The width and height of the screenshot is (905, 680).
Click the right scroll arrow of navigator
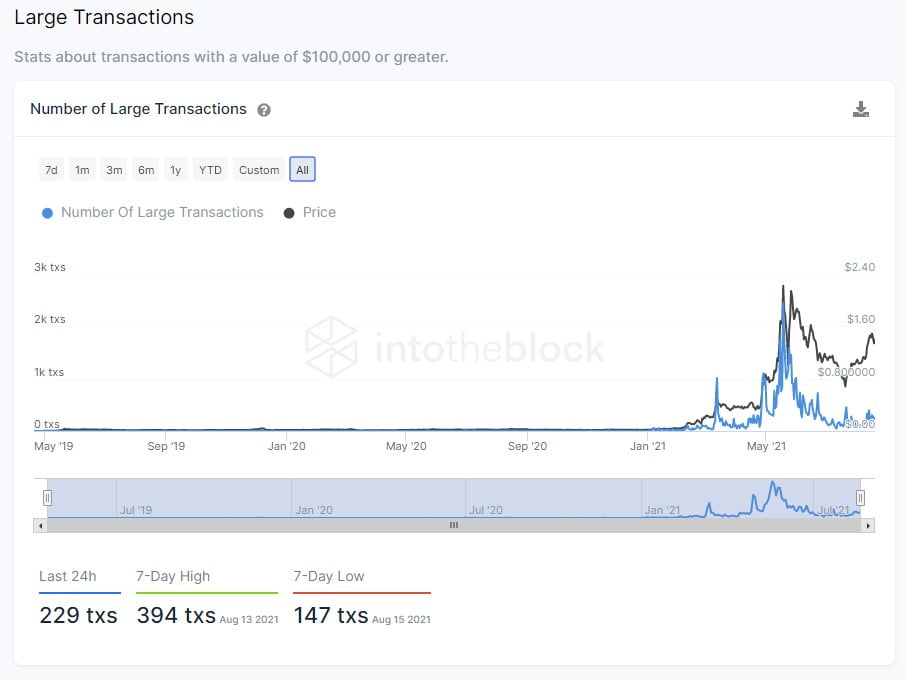tap(868, 525)
